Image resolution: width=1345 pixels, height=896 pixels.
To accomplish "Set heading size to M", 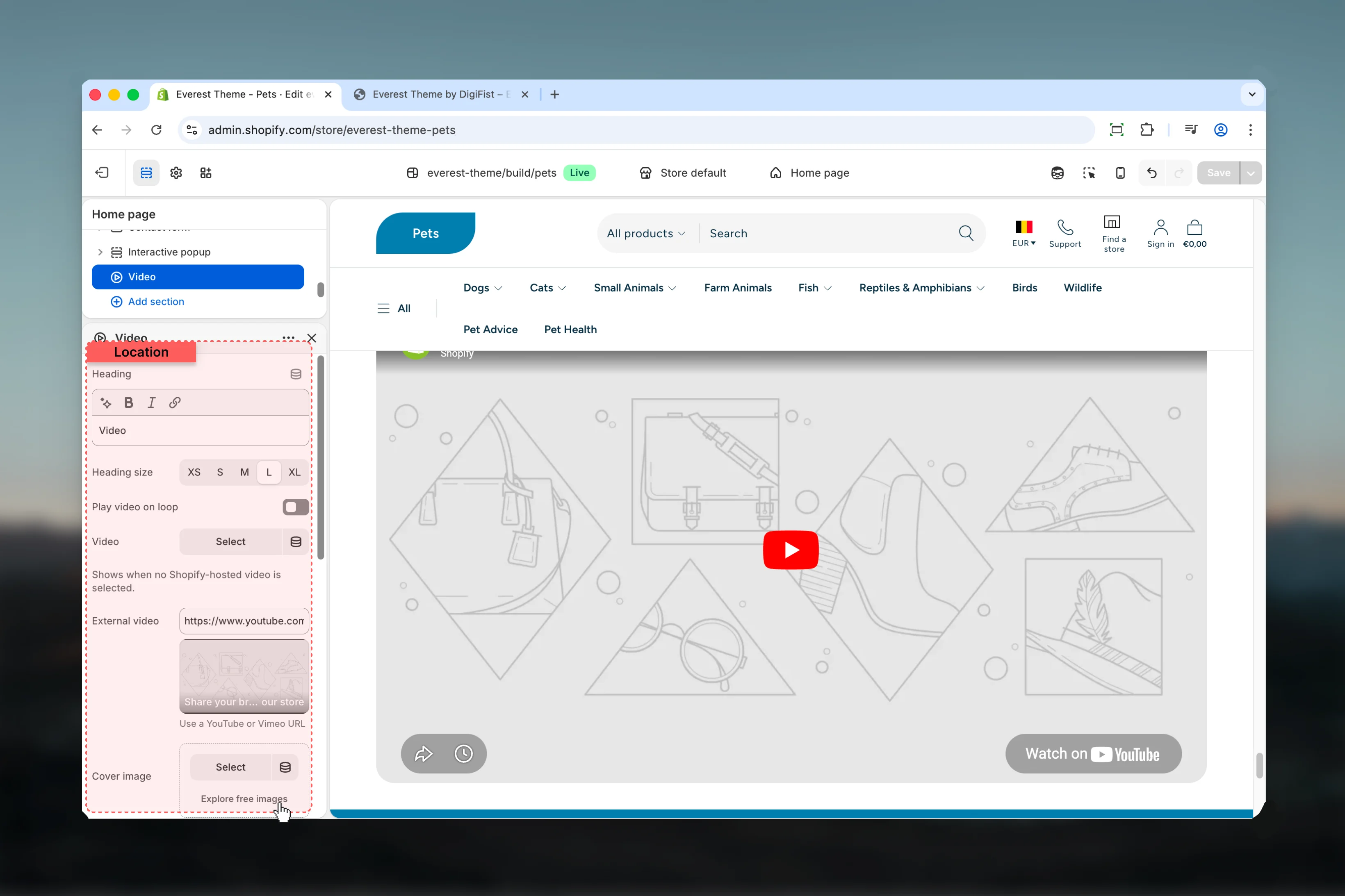I will pyautogui.click(x=245, y=472).
